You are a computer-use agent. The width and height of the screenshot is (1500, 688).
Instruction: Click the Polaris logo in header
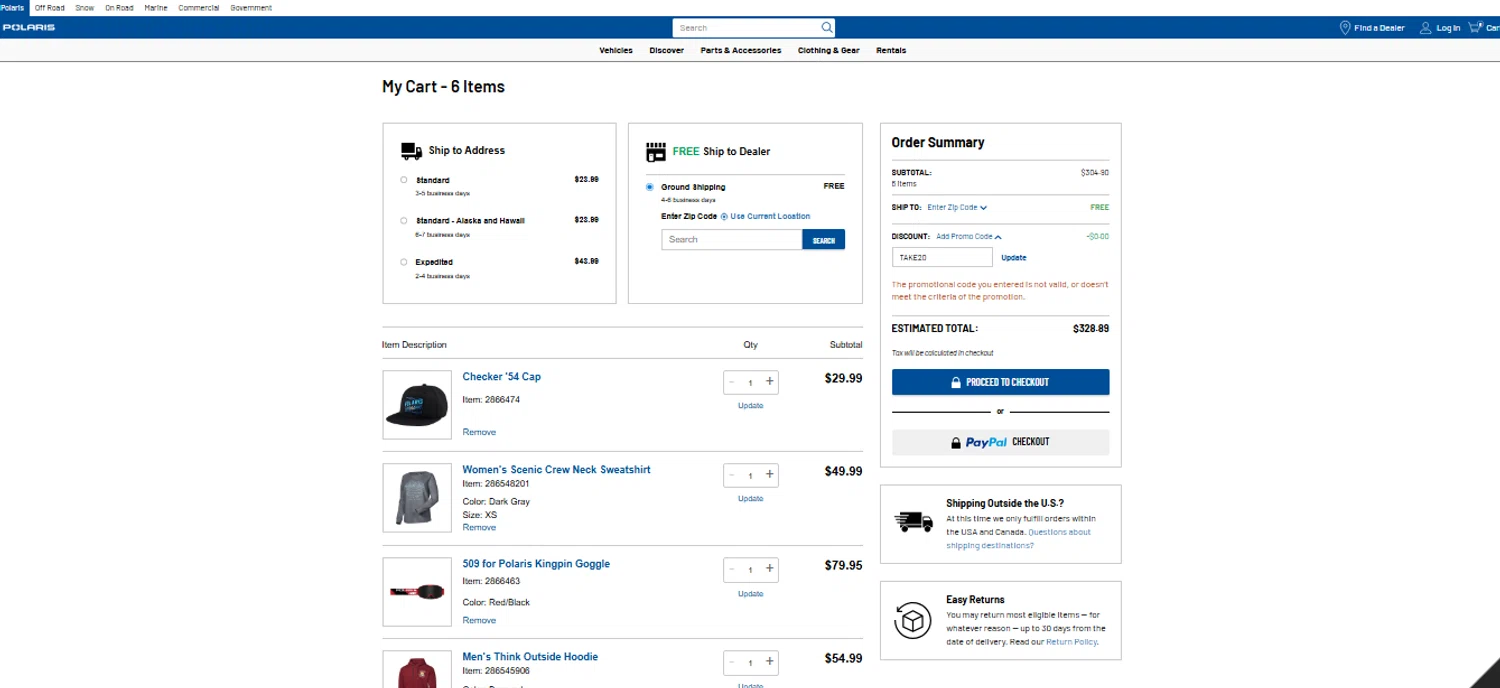[28, 28]
